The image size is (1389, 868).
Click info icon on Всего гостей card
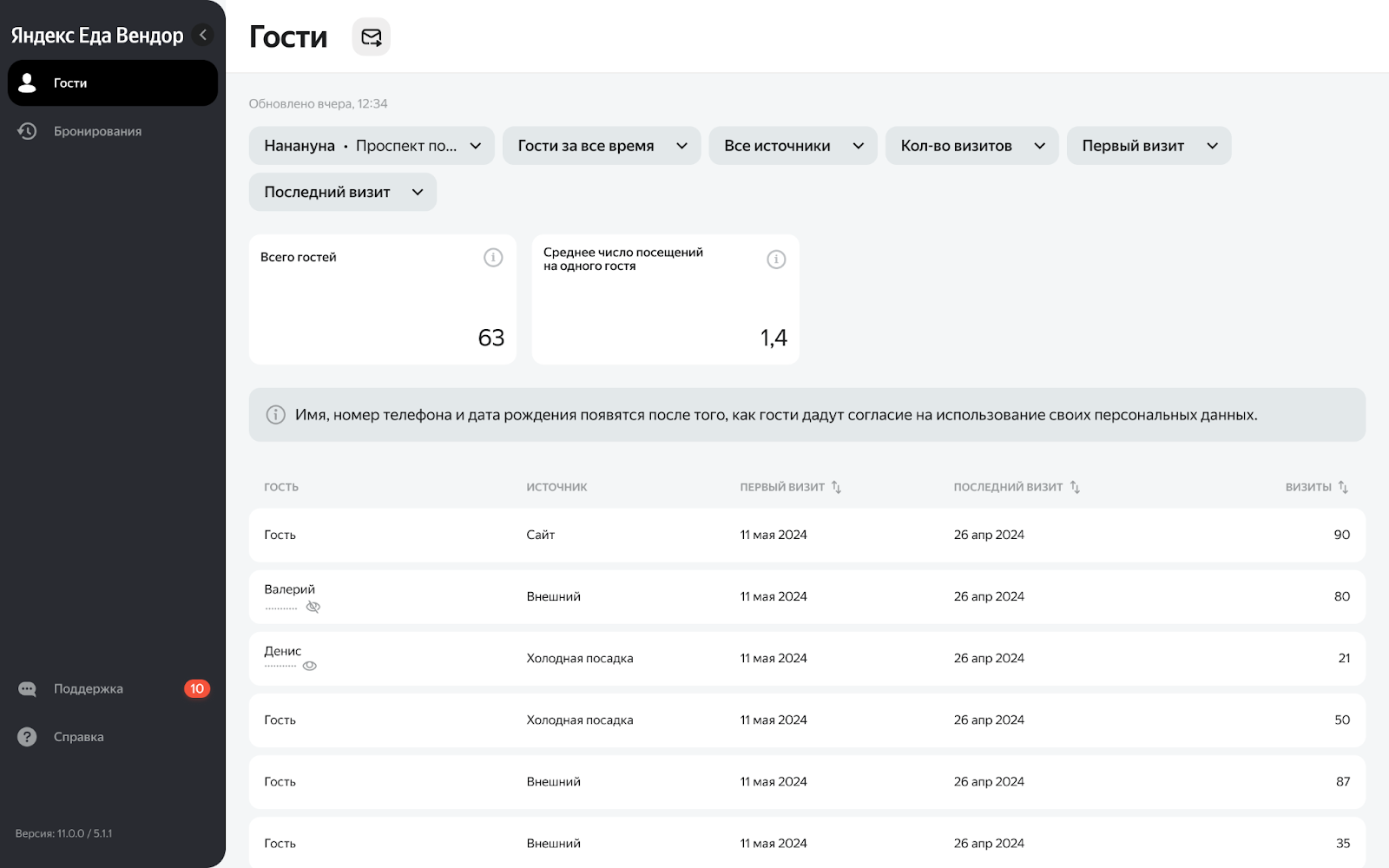point(493,258)
